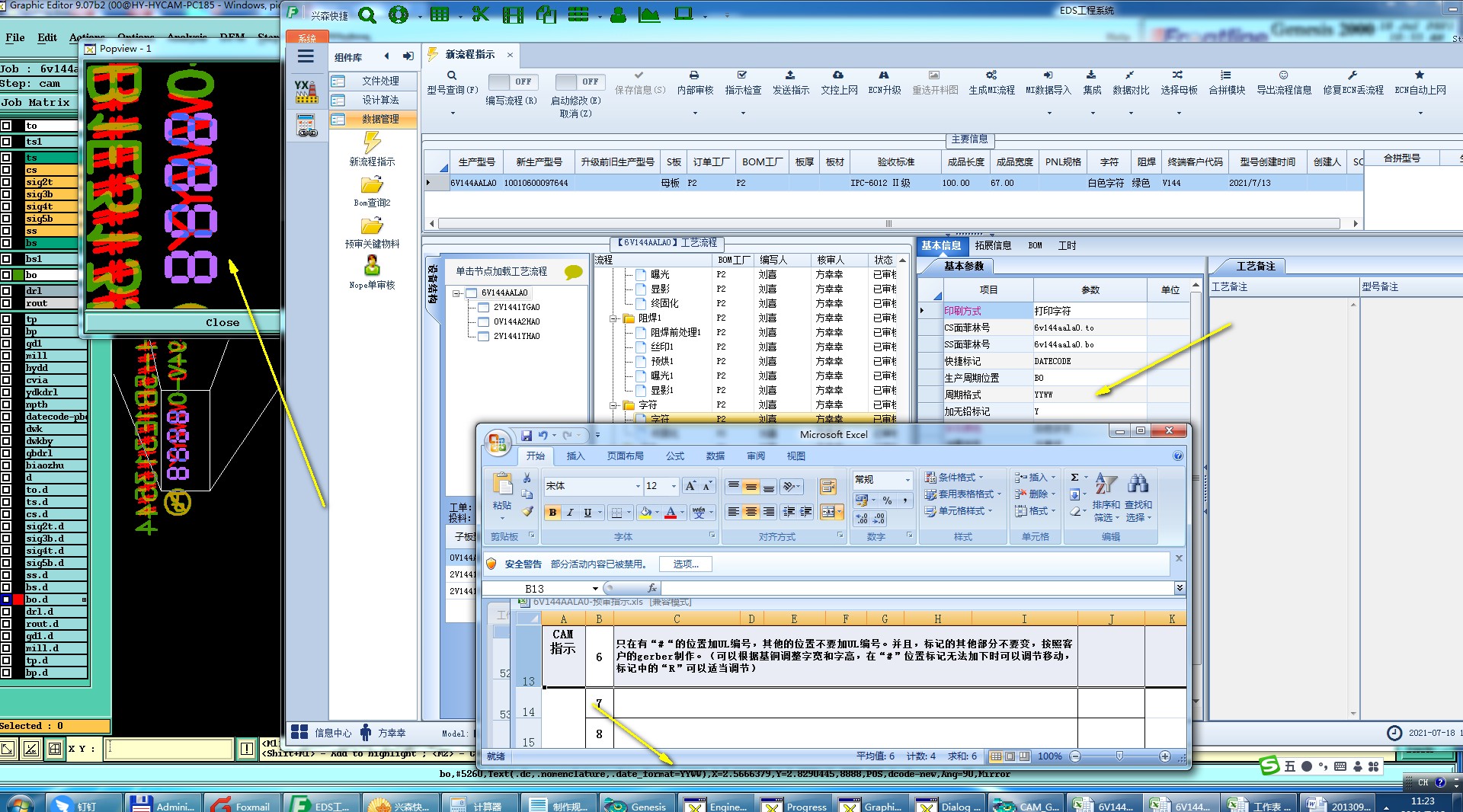Screen dimensions: 1463x812
Task: Click 单击节点加载工艺流程 button
Action: (501, 271)
